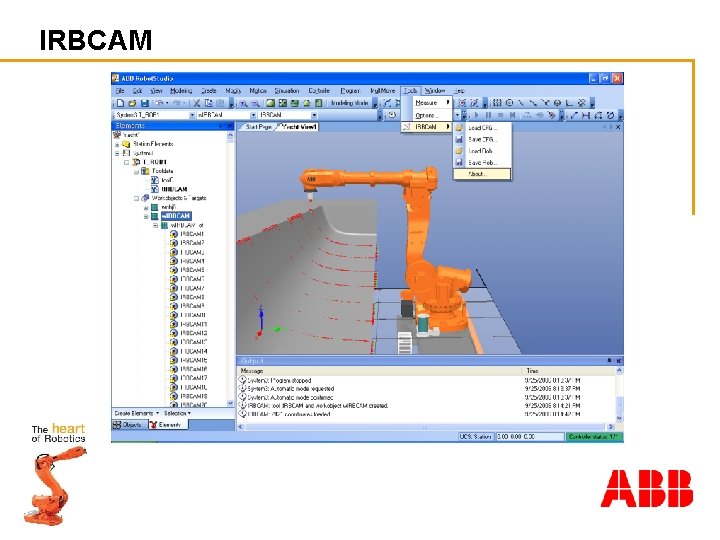Screen dimensions: 720x540
Task: Click the first icon in the measure toolbar
Action: click(573, 115)
